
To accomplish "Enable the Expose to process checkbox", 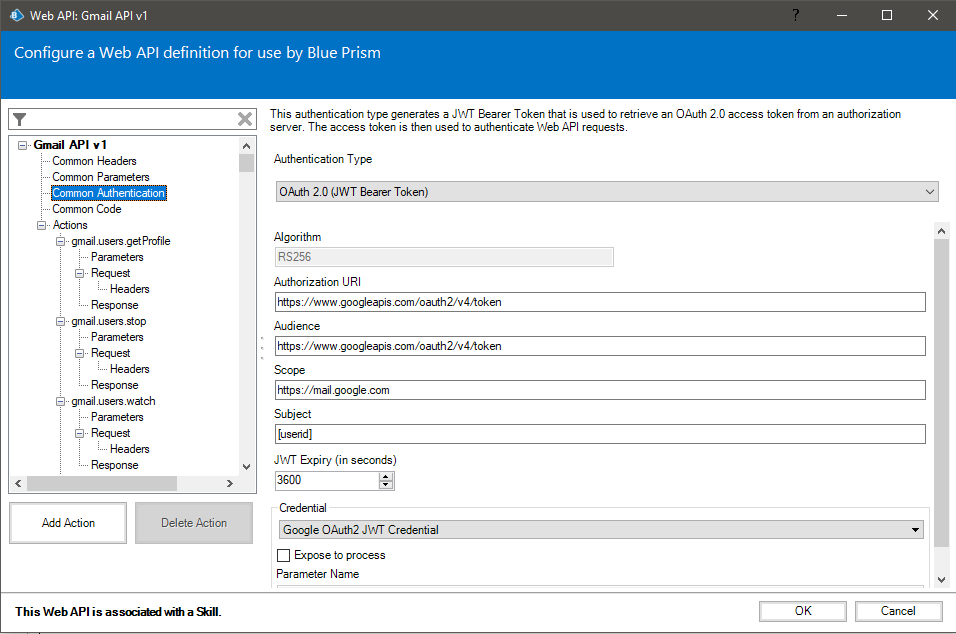I will pyautogui.click(x=284, y=555).
